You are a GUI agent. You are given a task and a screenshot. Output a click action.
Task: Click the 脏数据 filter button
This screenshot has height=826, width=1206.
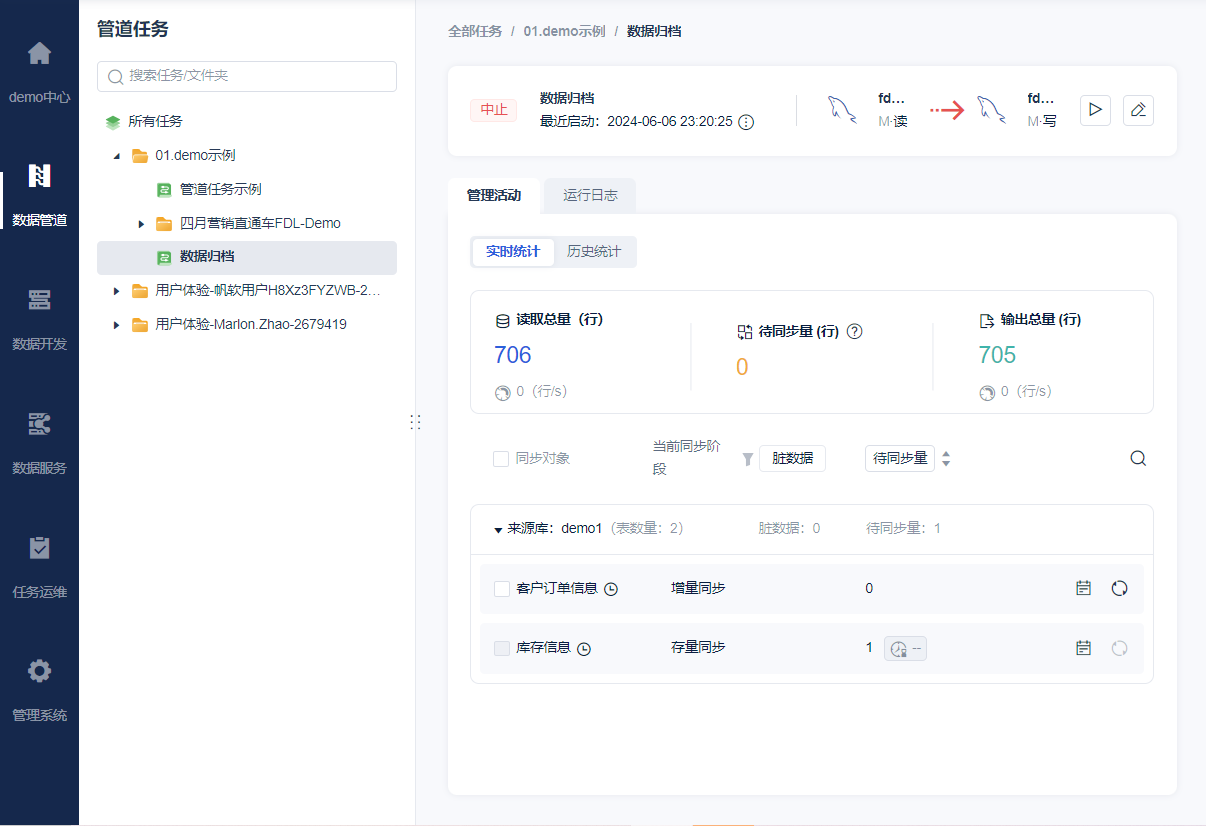point(793,459)
